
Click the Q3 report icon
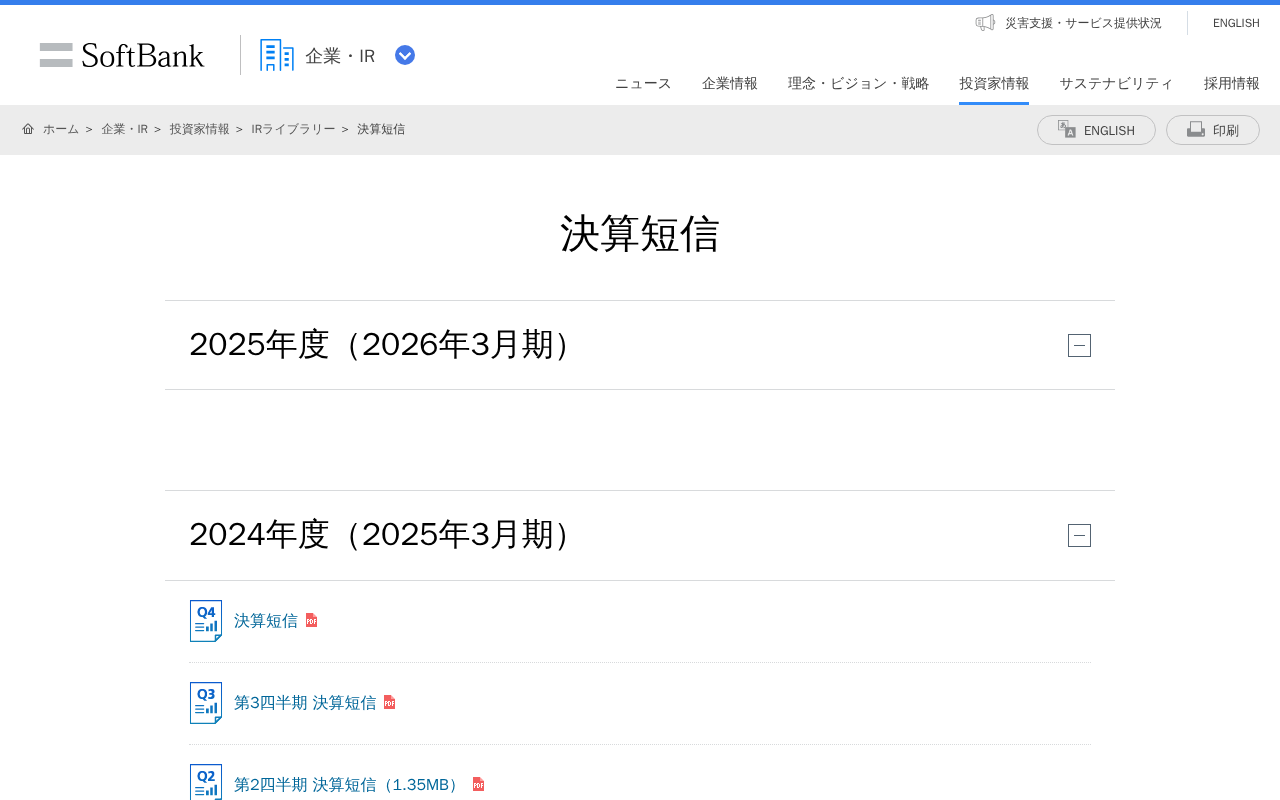coord(206,703)
